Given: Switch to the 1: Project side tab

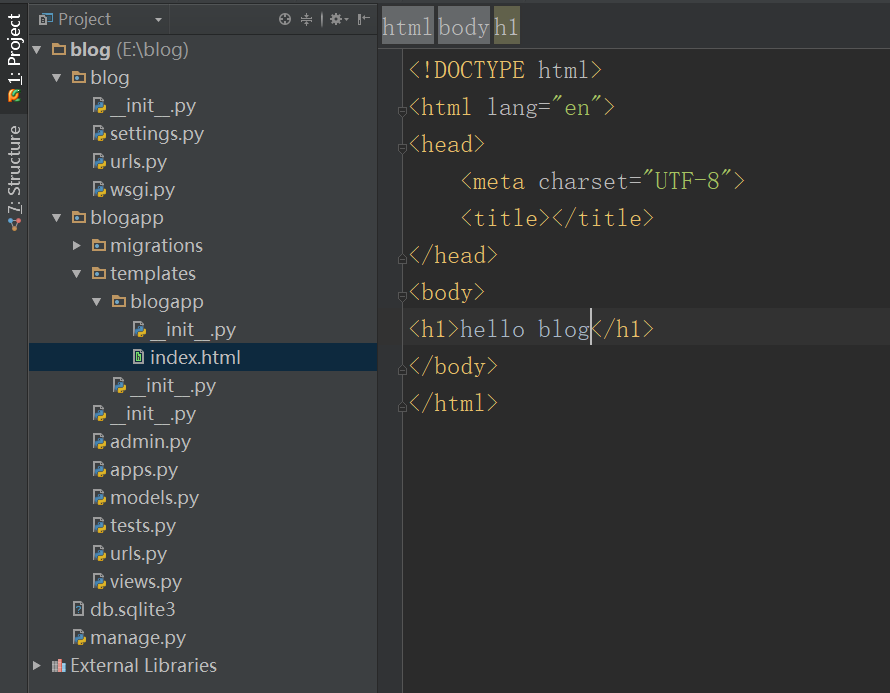Looking at the screenshot, I should pyautogui.click(x=14, y=57).
